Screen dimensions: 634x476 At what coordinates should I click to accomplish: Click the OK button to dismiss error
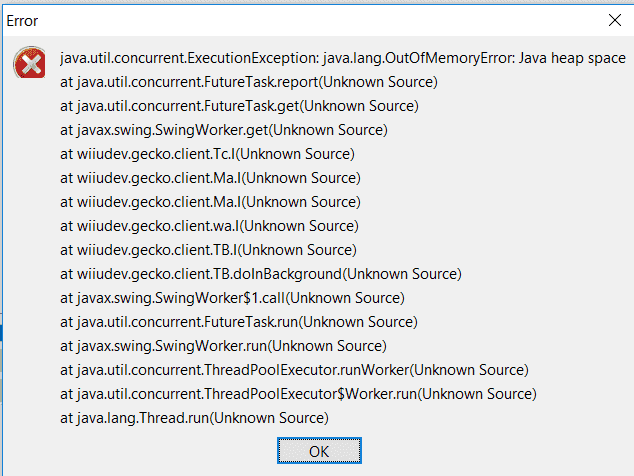point(319,451)
